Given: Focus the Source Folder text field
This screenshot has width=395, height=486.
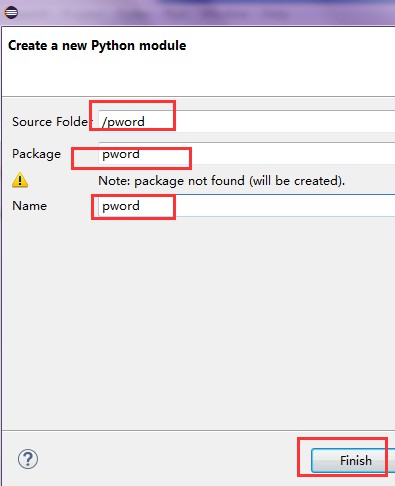Looking at the screenshot, I should (247, 121).
